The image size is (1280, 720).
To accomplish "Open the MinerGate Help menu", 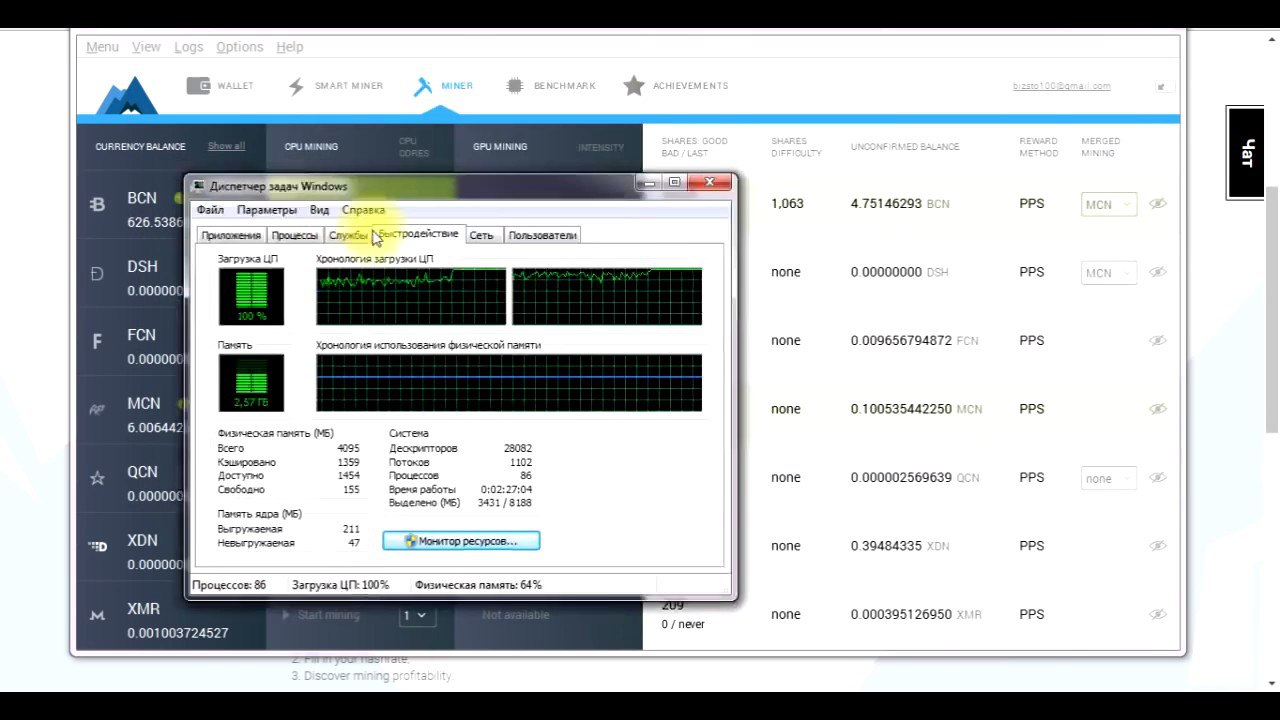I will 290,47.
